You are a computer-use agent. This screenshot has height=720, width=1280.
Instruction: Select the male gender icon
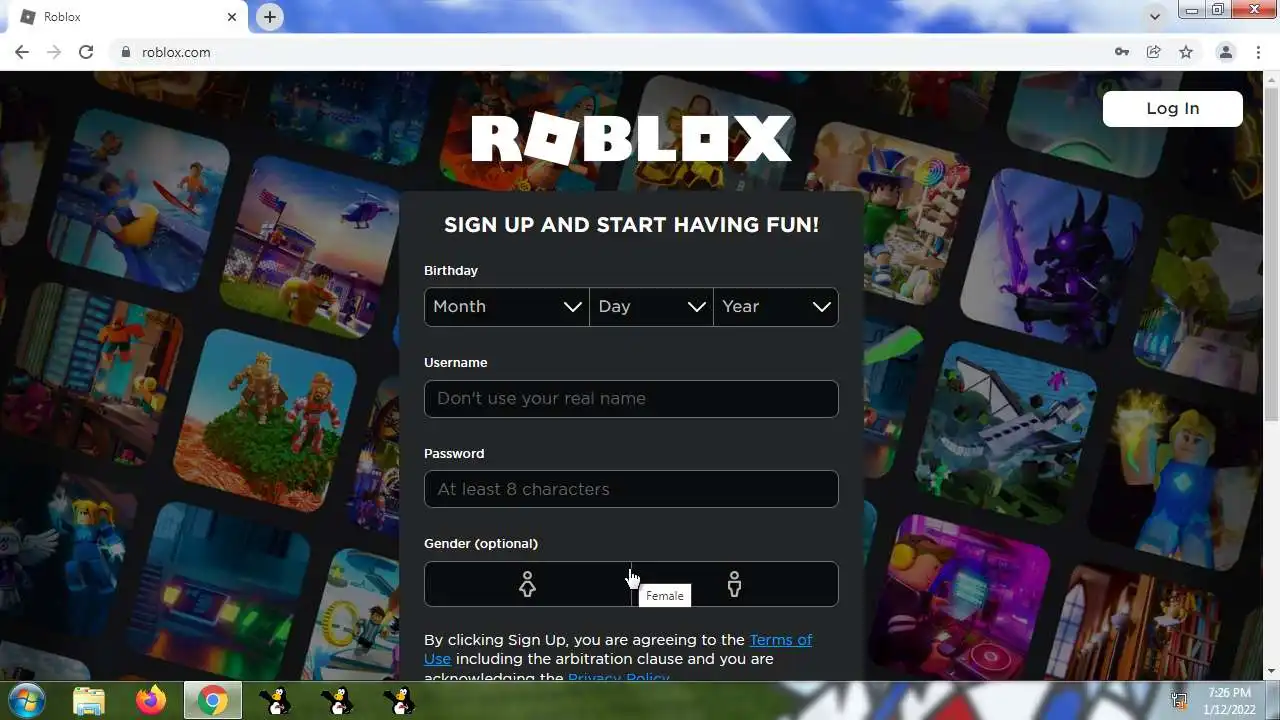734,584
